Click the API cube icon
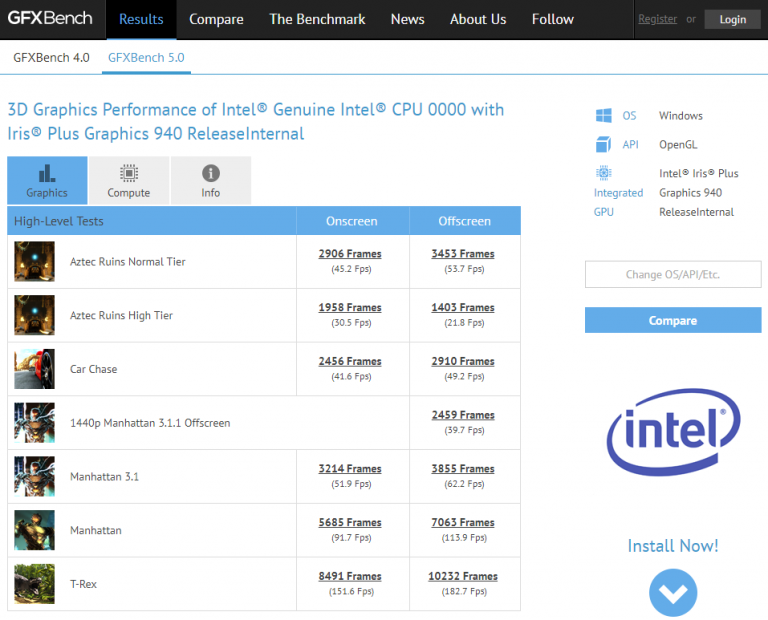 pyautogui.click(x=603, y=144)
